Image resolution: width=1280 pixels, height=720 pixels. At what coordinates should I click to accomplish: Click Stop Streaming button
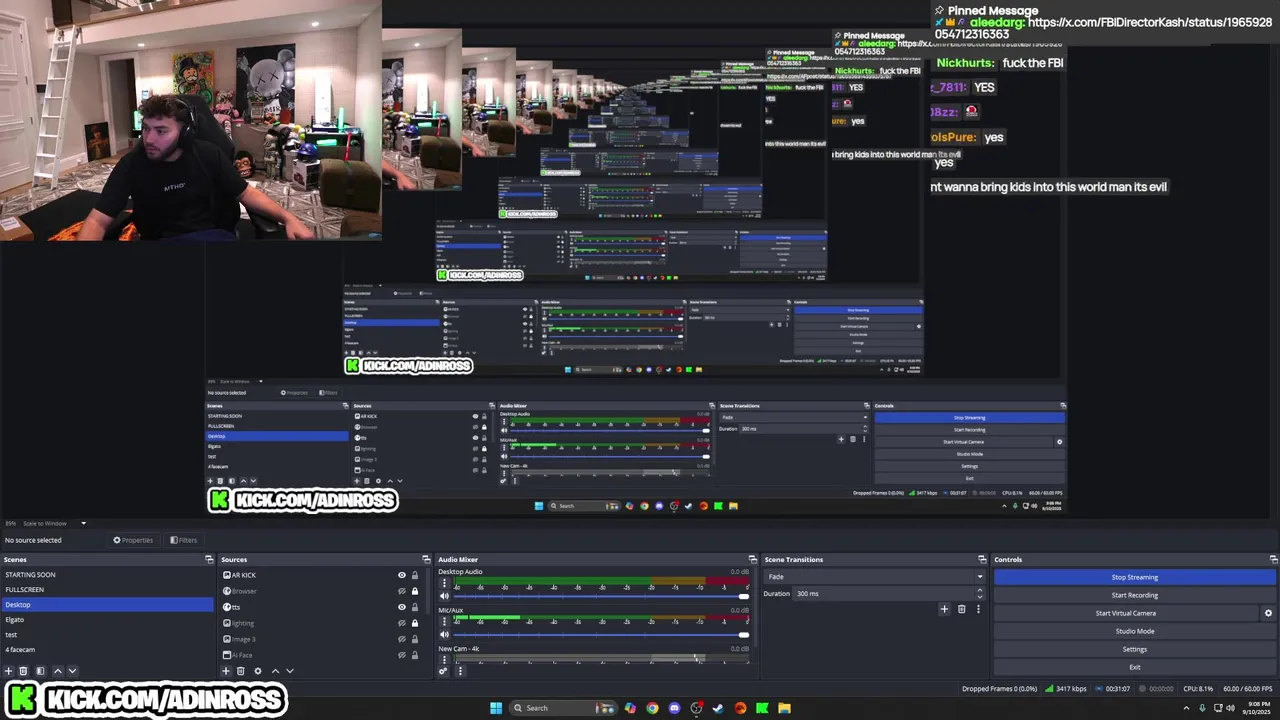(x=1135, y=577)
